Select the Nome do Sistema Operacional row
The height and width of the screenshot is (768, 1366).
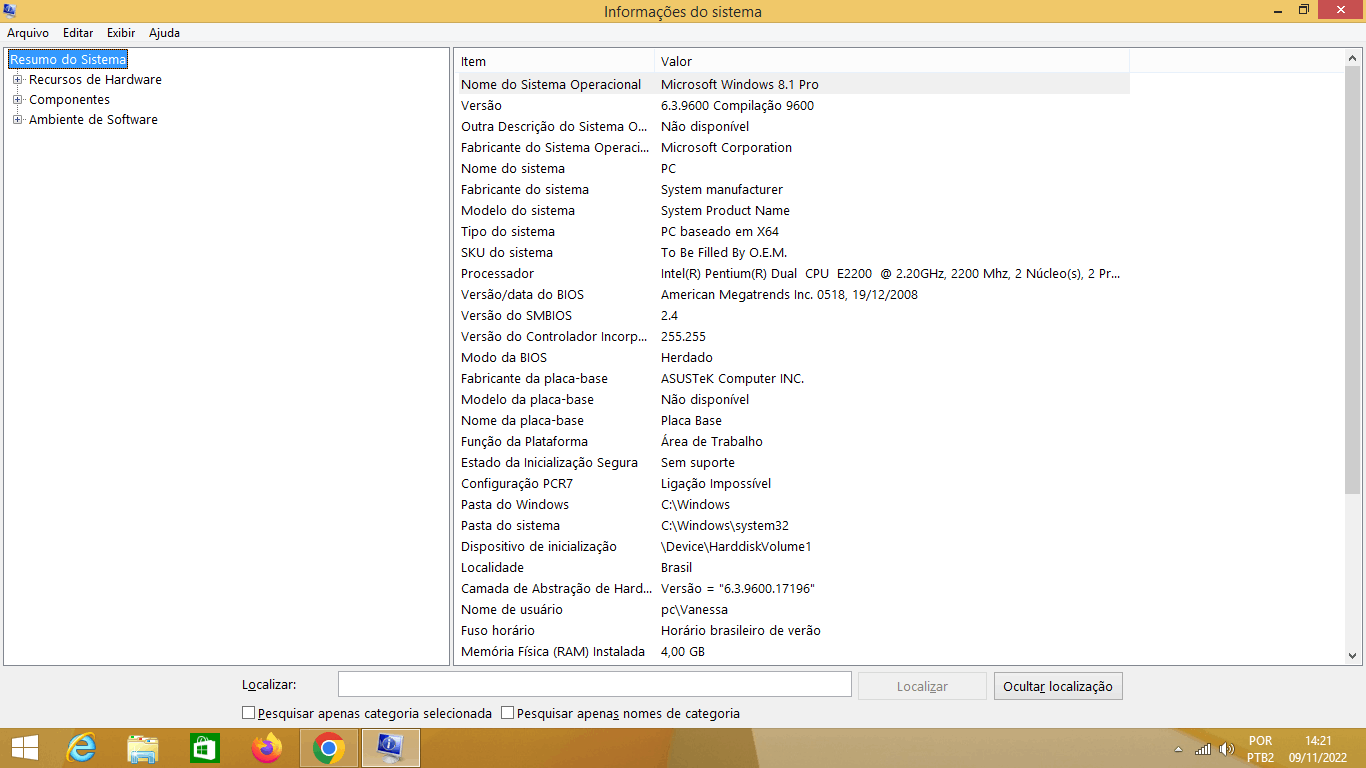pos(793,84)
